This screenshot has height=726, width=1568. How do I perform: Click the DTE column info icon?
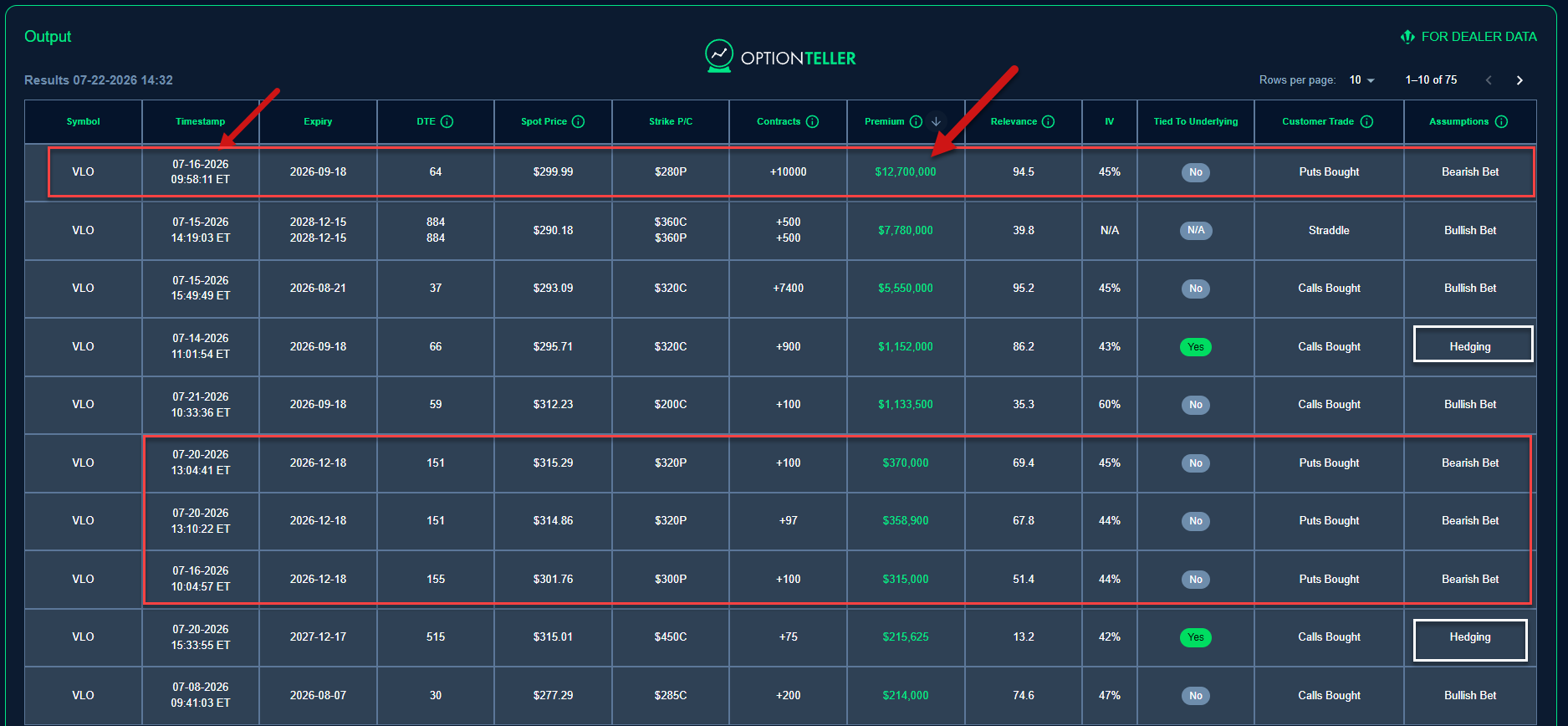(x=447, y=122)
